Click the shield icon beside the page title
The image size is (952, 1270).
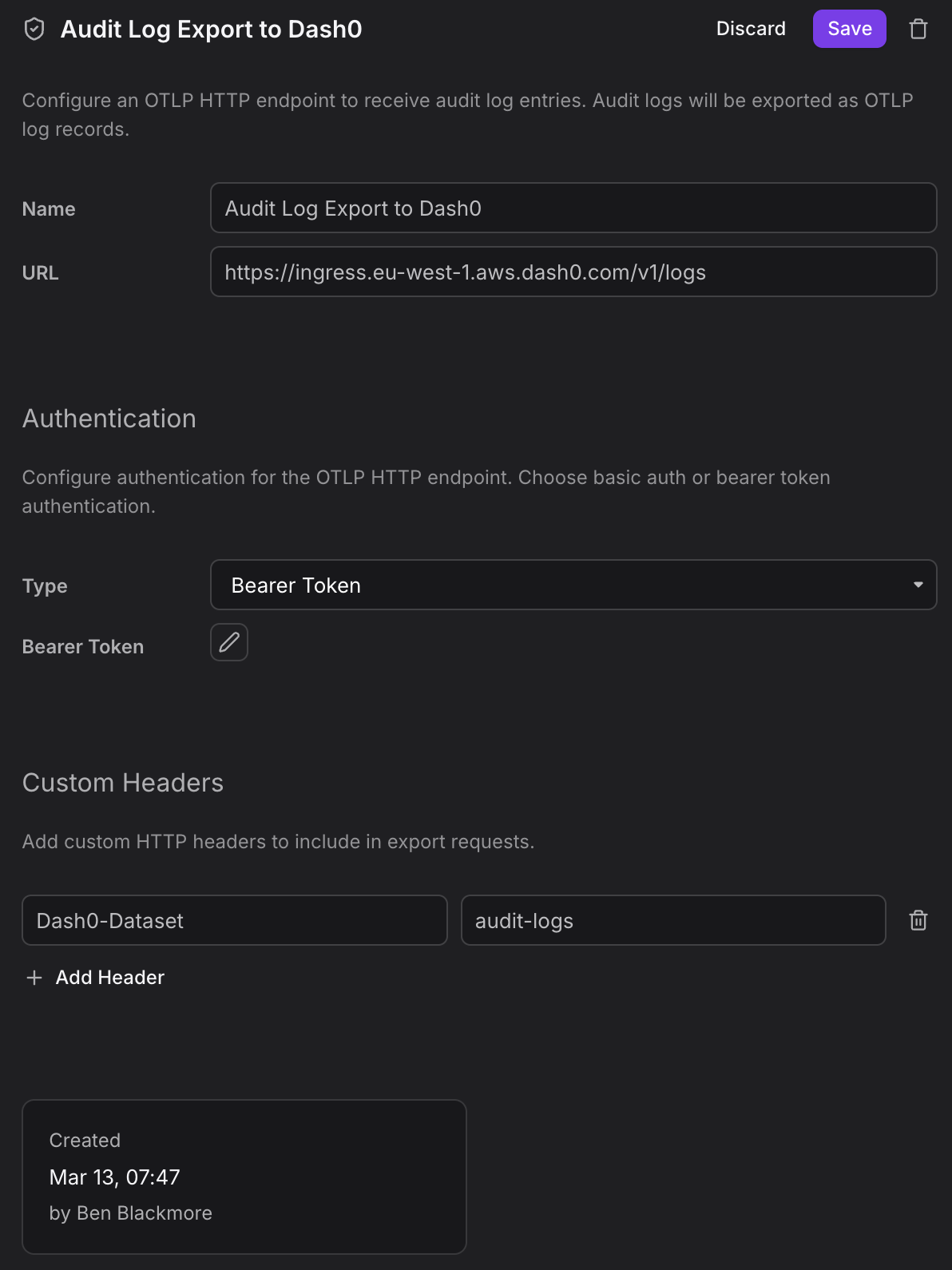point(34,30)
